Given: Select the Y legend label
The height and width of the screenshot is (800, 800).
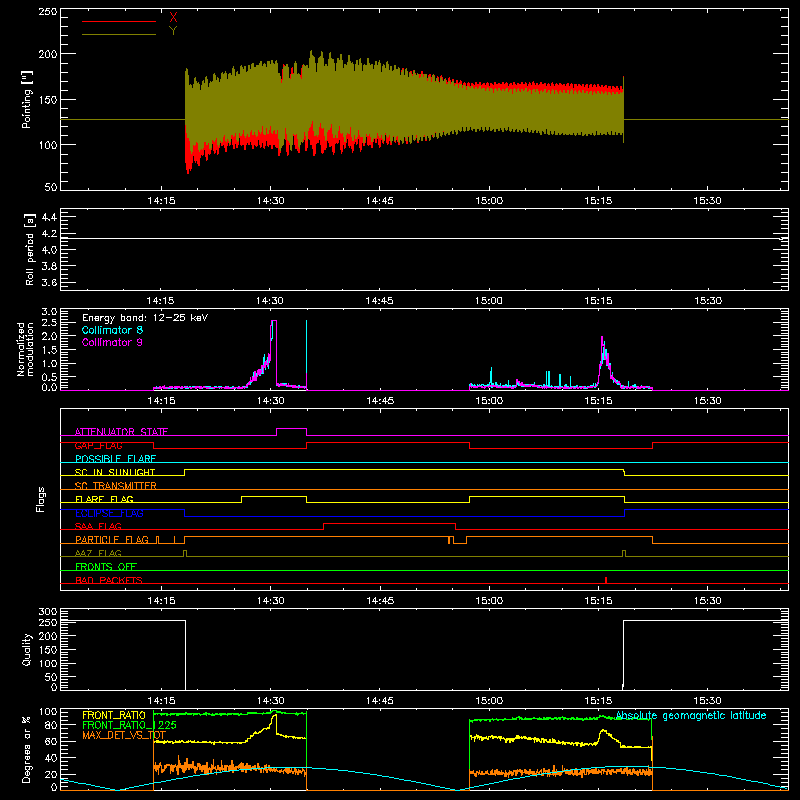Looking at the screenshot, I should (173, 31).
